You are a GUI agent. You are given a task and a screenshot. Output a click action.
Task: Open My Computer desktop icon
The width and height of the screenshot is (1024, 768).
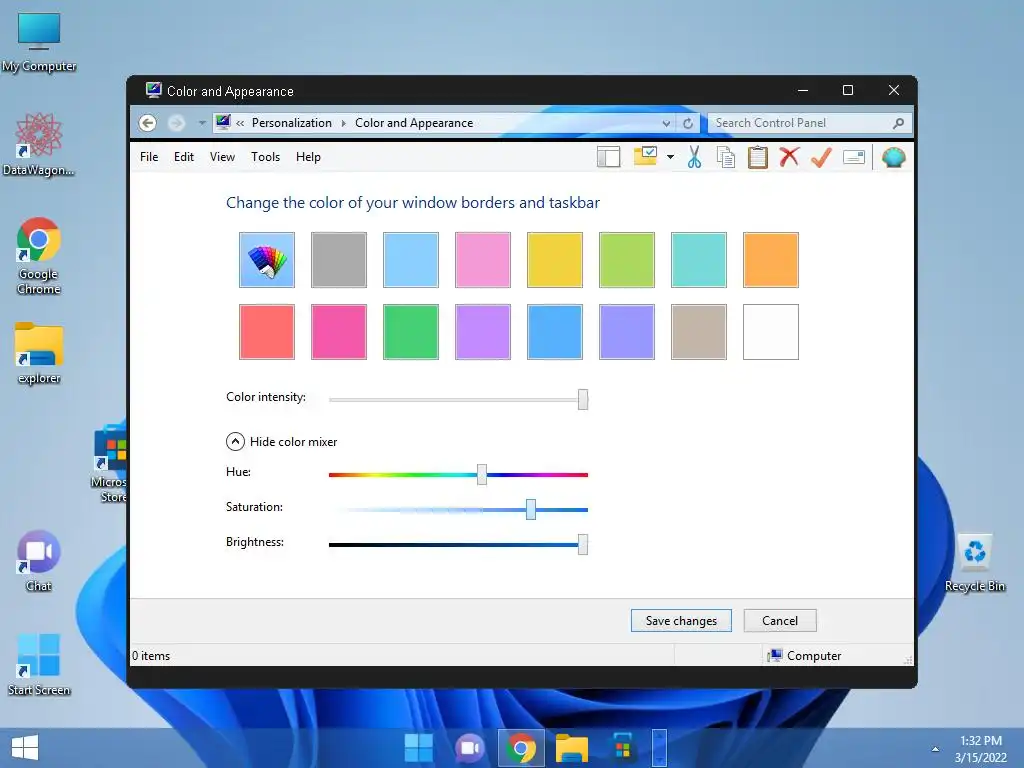(x=39, y=42)
